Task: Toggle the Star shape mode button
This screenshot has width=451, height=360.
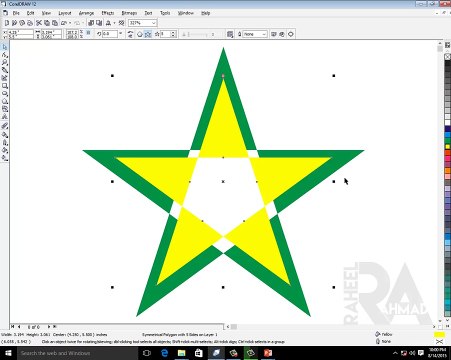Action: (148, 34)
